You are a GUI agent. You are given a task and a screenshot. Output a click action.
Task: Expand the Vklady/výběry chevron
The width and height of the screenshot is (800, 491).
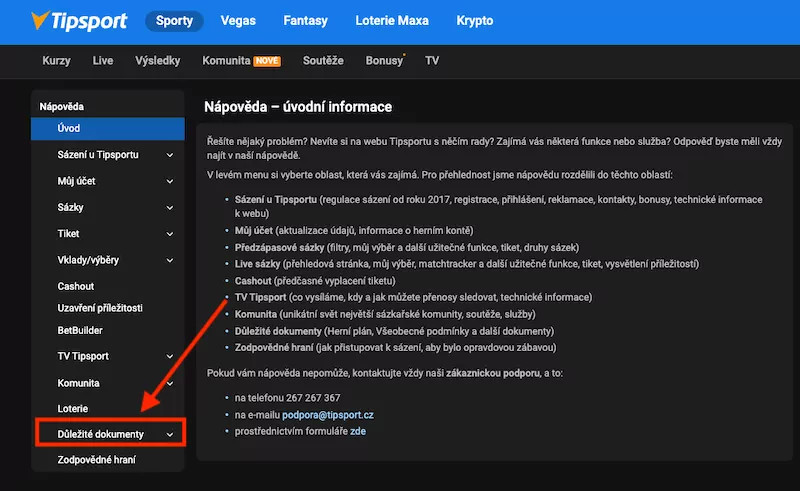pos(170,260)
